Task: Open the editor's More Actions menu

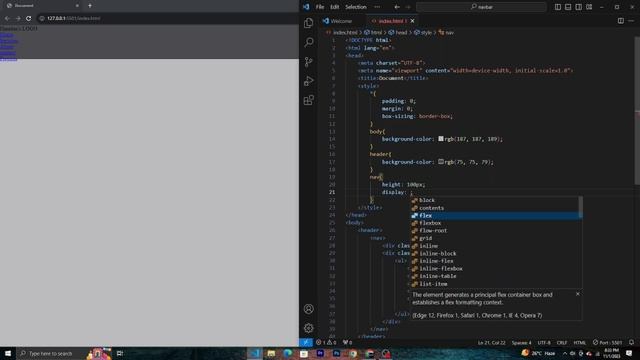Action: [631, 21]
